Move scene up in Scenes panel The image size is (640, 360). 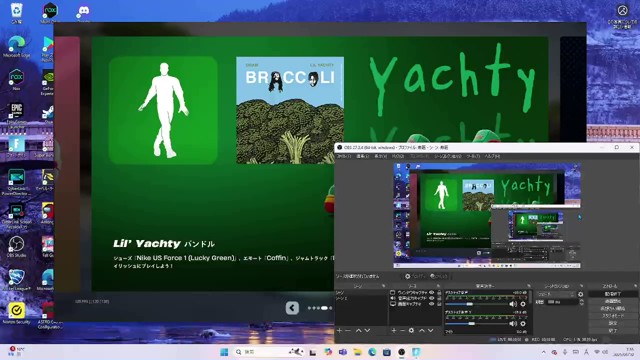point(358,330)
